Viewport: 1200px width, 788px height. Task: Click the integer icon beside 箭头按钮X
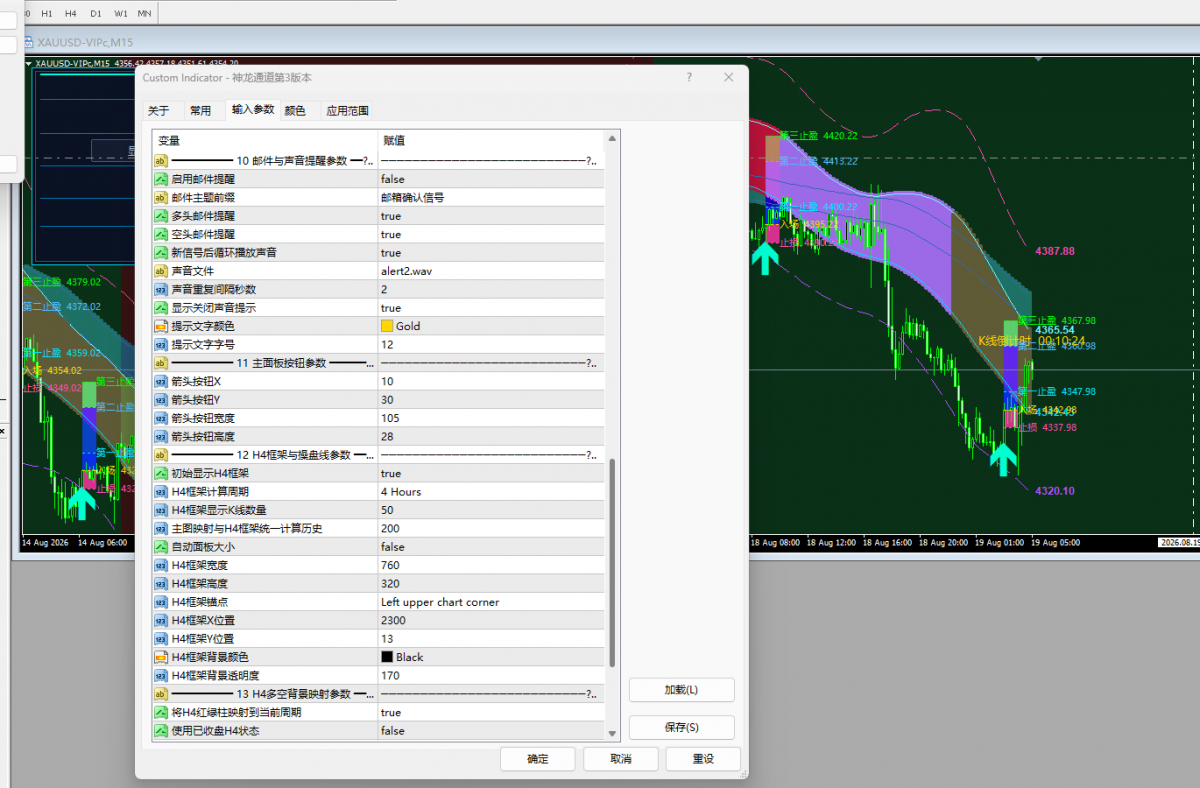click(x=161, y=381)
